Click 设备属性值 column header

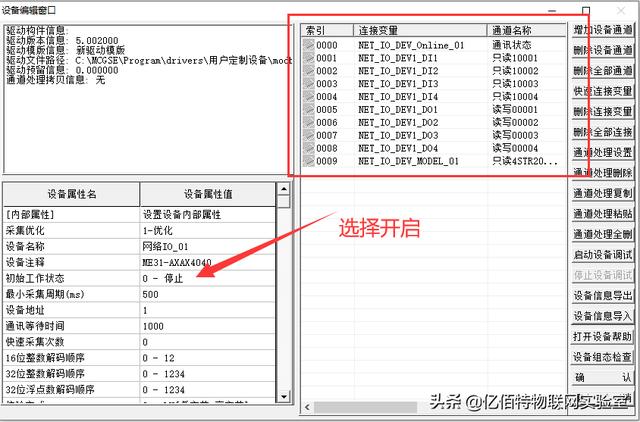[208, 194]
